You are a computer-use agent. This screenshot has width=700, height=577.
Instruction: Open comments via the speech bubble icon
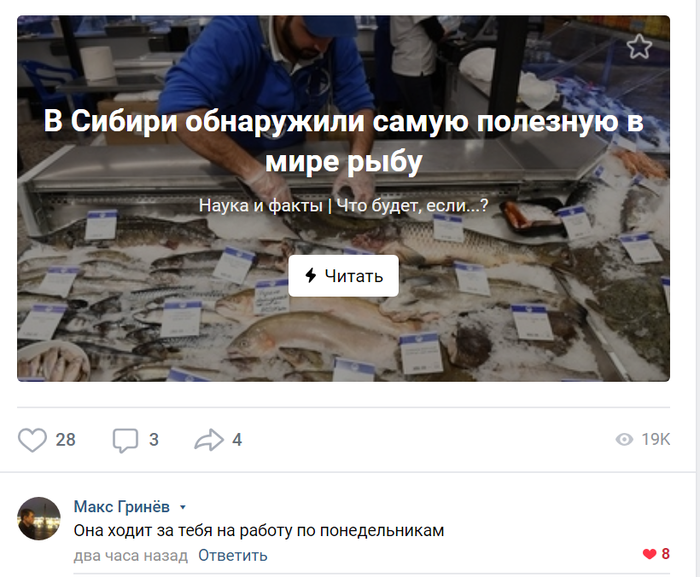[125, 440]
